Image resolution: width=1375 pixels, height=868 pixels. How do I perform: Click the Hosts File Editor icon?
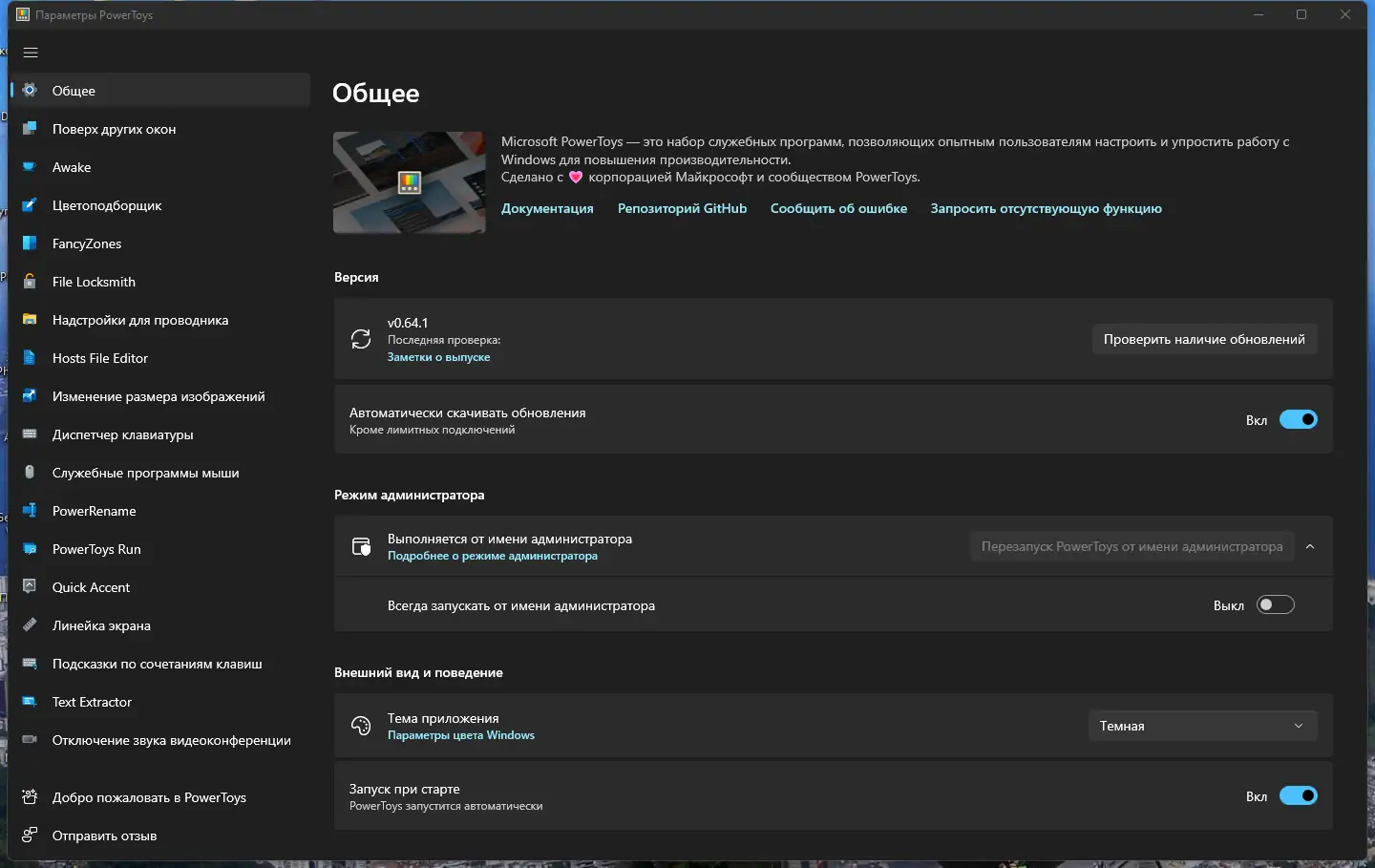point(30,358)
